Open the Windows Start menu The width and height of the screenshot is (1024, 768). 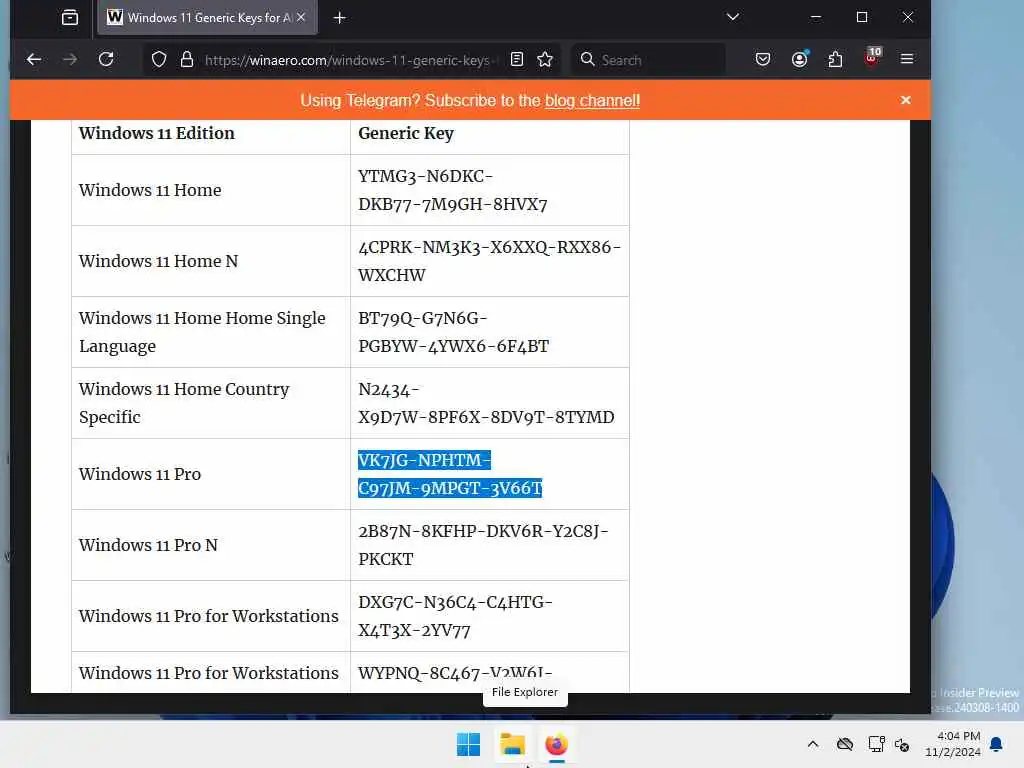(468, 744)
